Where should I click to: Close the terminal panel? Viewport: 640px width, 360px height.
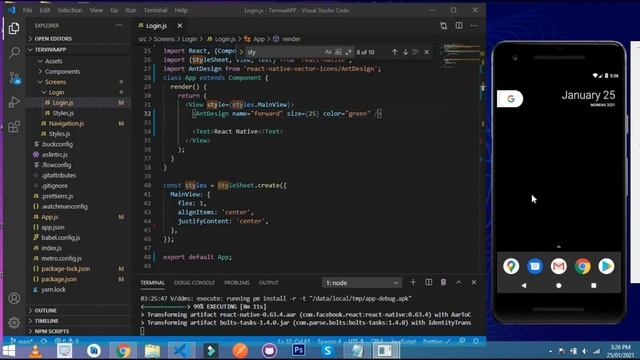pyautogui.click(x=474, y=282)
